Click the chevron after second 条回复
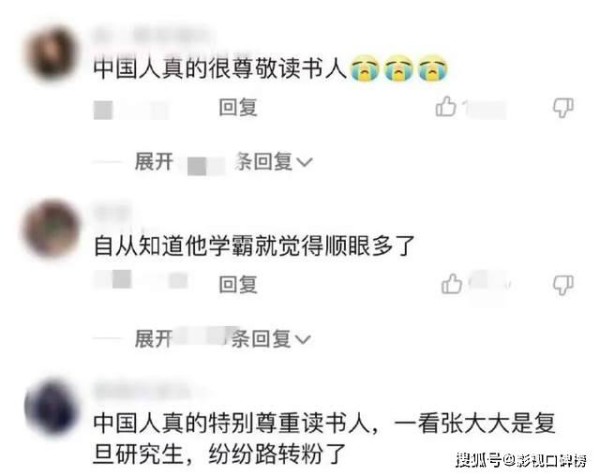This screenshot has height=476, width=600. tap(303, 339)
